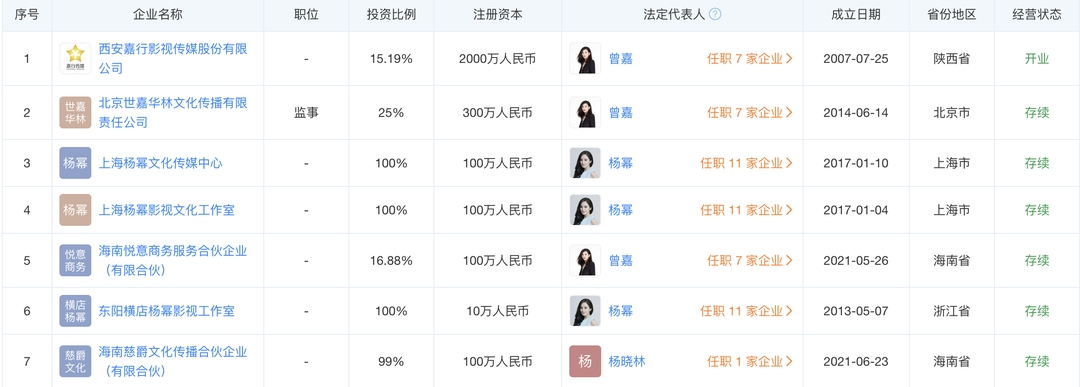Expand 任职 7 家企业 in row 2
Image resolution: width=1080 pixels, height=387 pixels.
click(750, 112)
